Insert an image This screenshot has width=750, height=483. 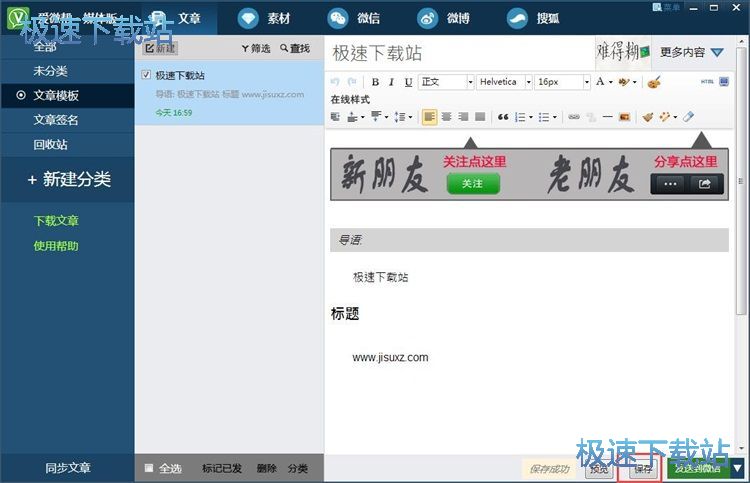tap(624, 117)
